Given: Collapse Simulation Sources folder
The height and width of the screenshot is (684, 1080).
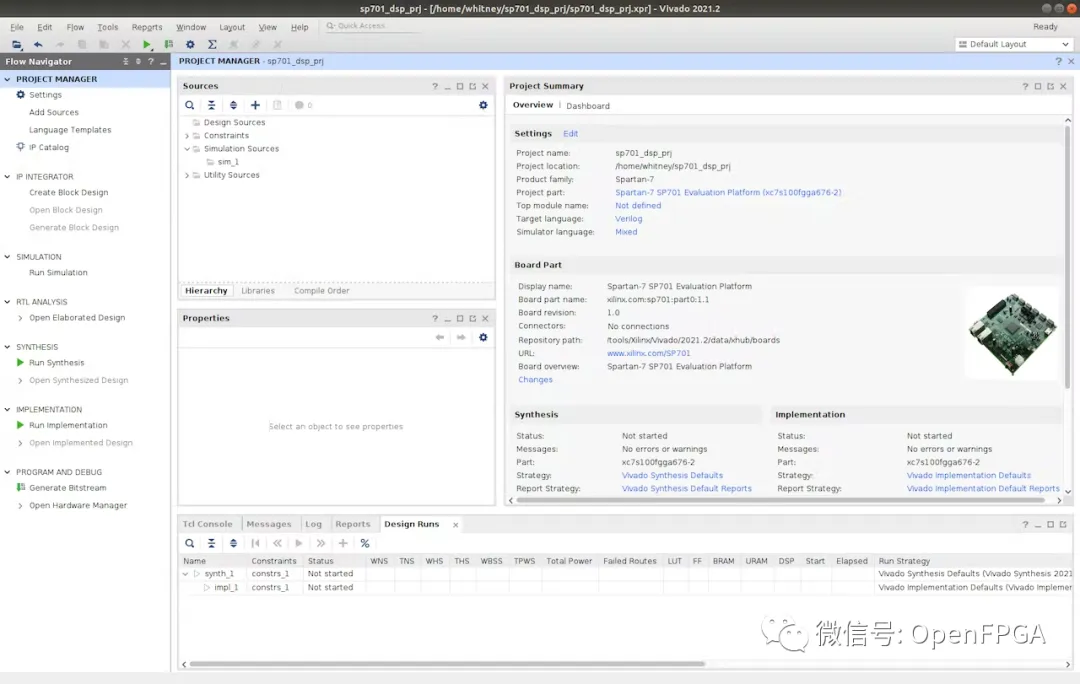Looking at the screenshot, I should 187,149.
